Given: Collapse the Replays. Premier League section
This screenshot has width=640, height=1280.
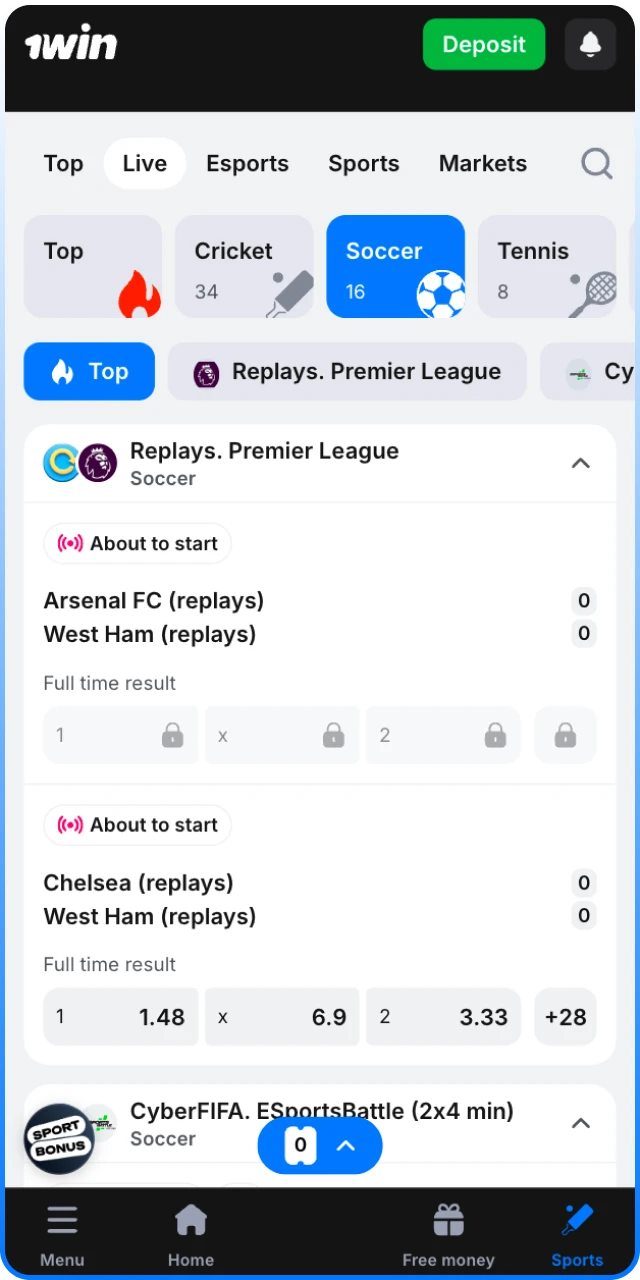Looking at the screenshot, I should coord(581,463).
